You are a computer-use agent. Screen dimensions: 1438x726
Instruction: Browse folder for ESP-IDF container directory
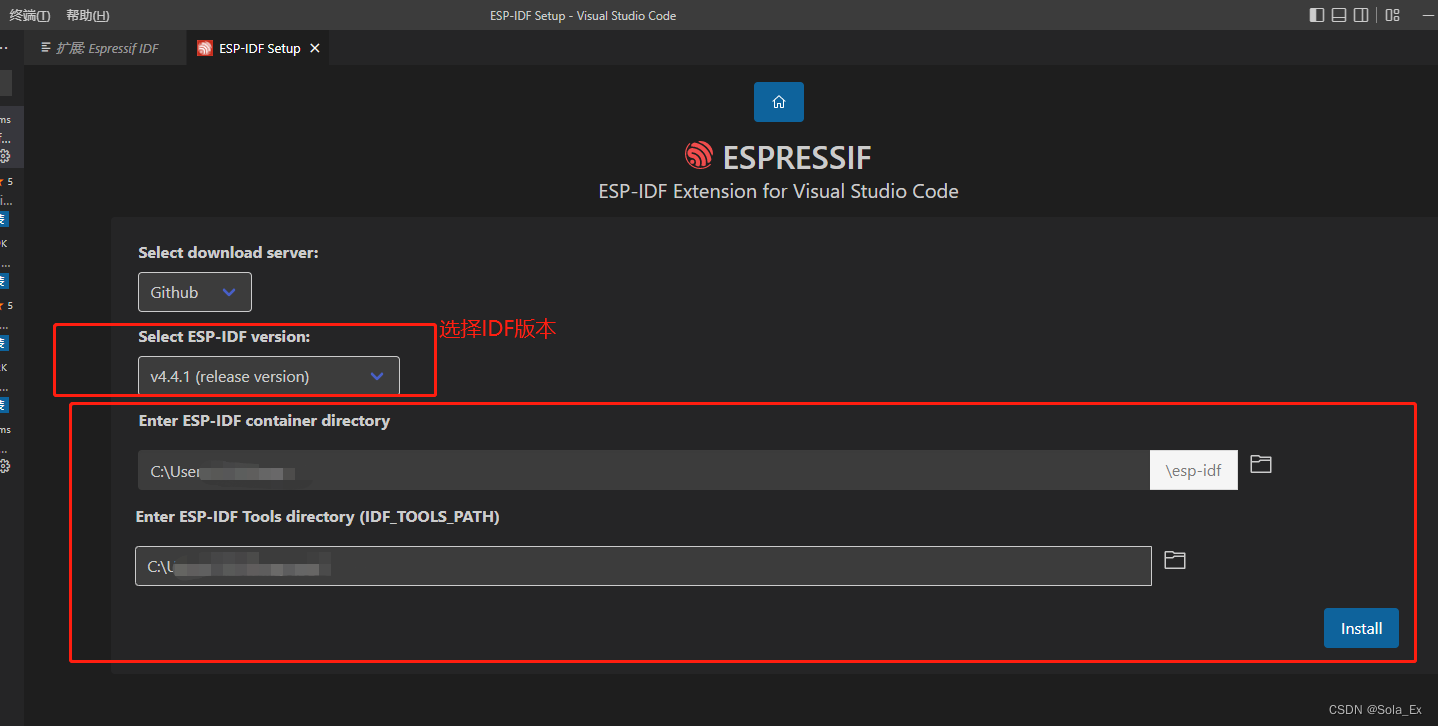[x=1261, y=465]
